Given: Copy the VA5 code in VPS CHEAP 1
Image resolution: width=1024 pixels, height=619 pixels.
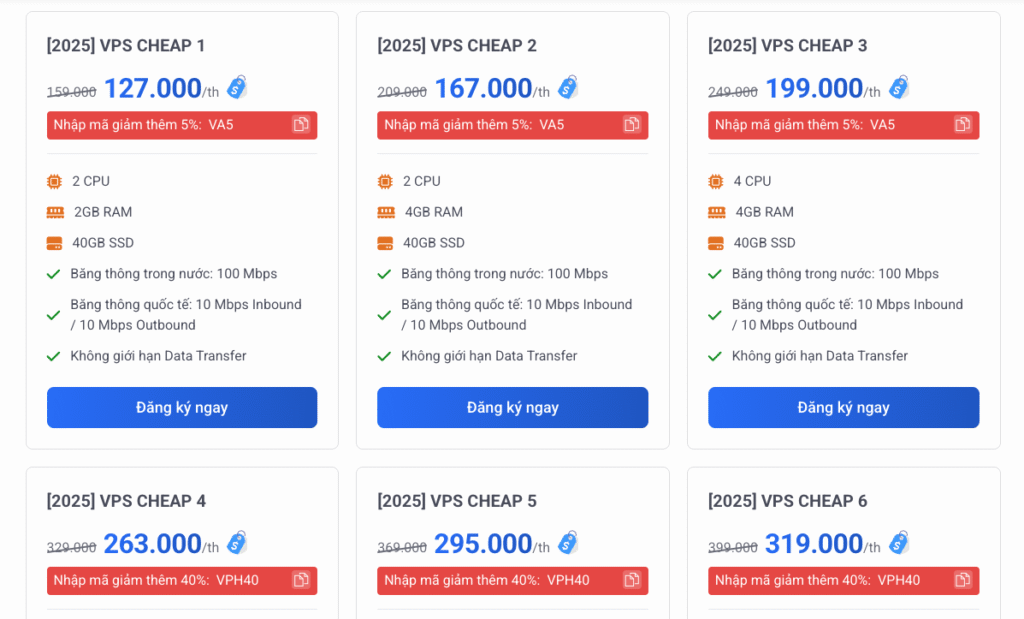Looking at the screenshot, I should pyautogui.click(x=301, y=125).
